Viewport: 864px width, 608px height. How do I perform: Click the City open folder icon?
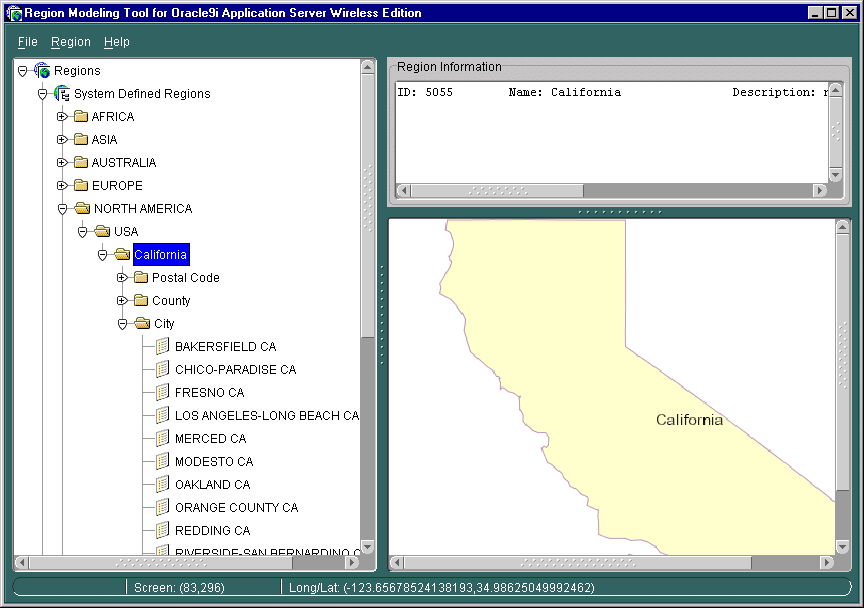pos(142,324)
